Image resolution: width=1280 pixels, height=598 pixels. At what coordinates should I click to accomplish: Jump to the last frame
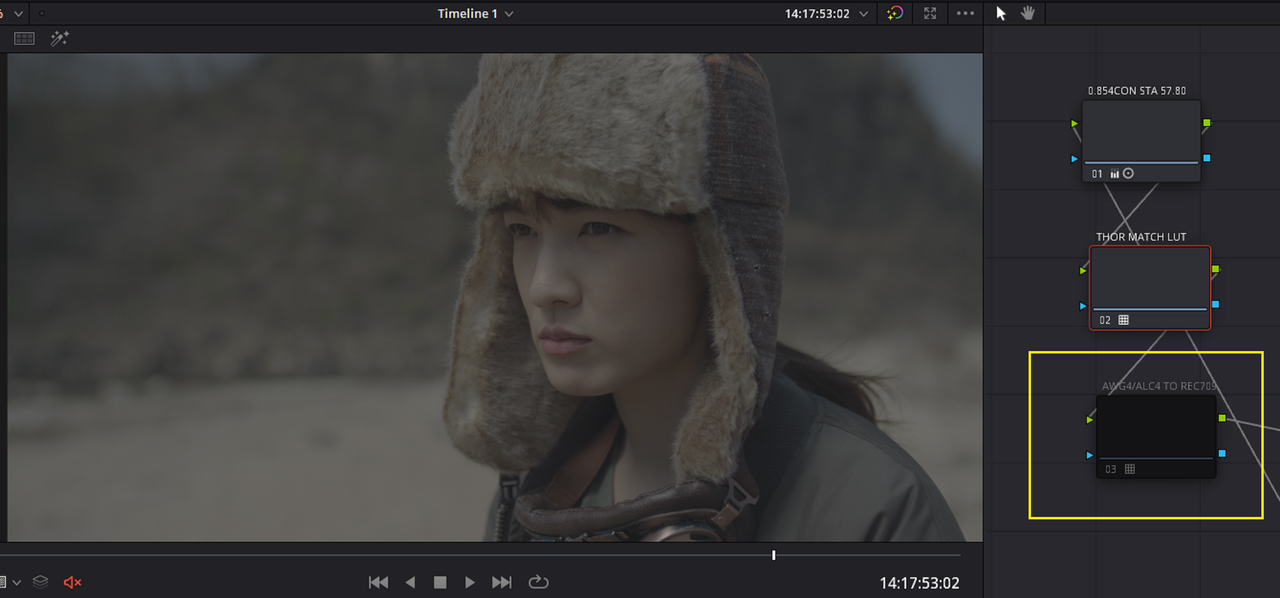[502, 582]
